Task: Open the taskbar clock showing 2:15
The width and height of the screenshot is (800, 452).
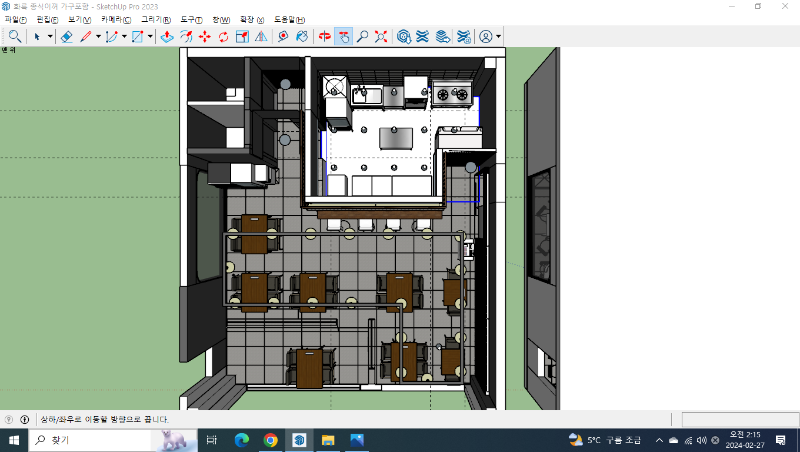Action: pyautogui.click(x=745, y=440)
